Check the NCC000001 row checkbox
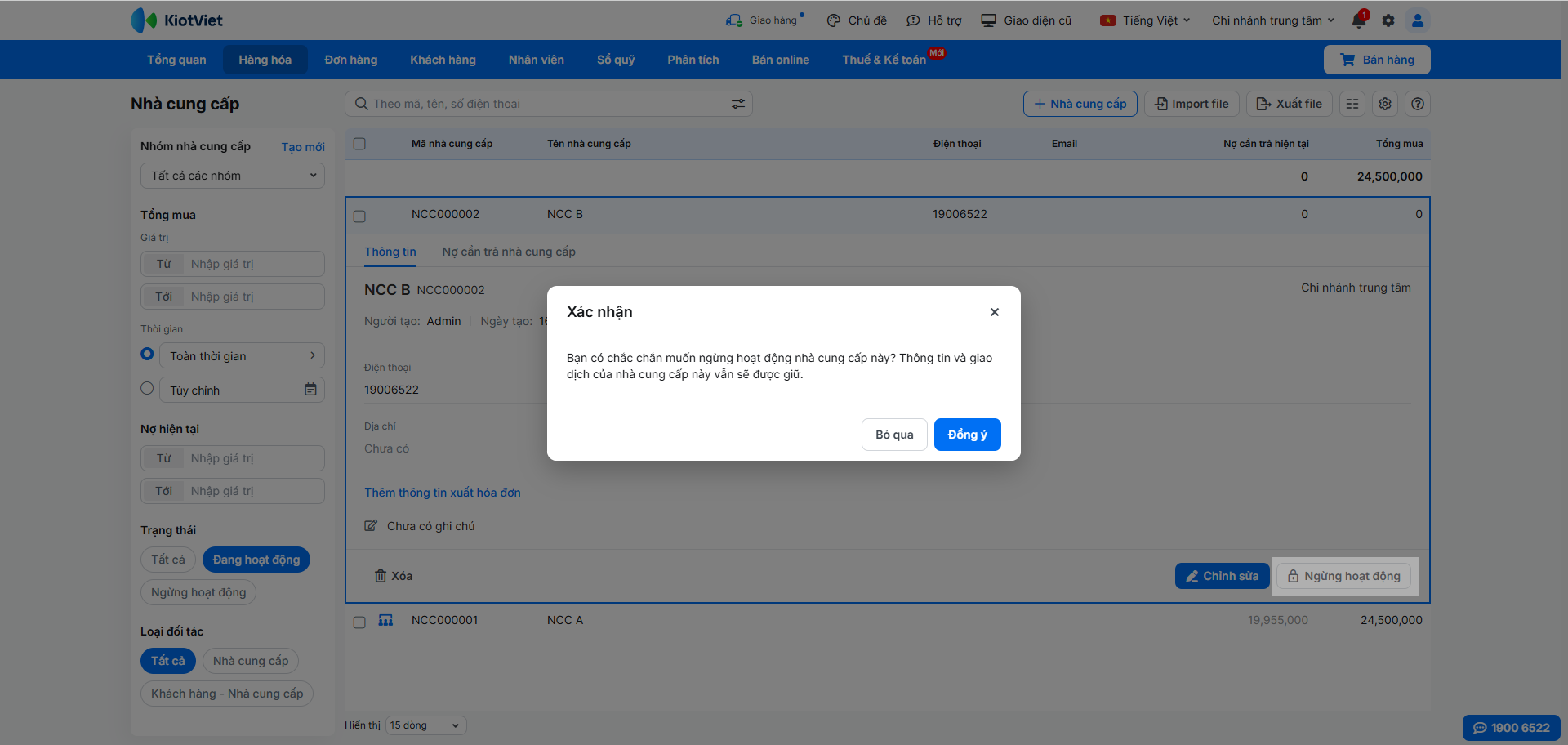Screen dimensions: 1568x745 pyautogui.click(x=359, y=622)
